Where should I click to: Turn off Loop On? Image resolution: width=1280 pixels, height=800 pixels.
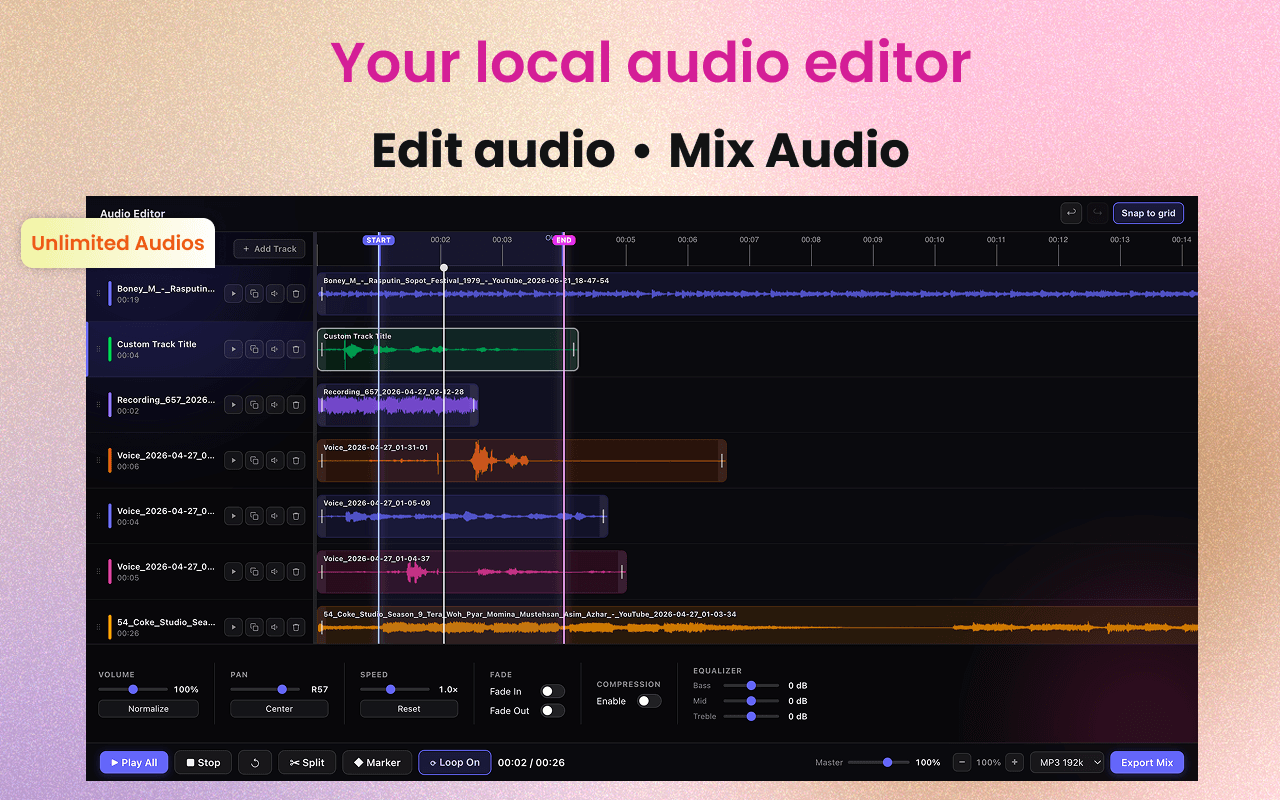point(455,762)
